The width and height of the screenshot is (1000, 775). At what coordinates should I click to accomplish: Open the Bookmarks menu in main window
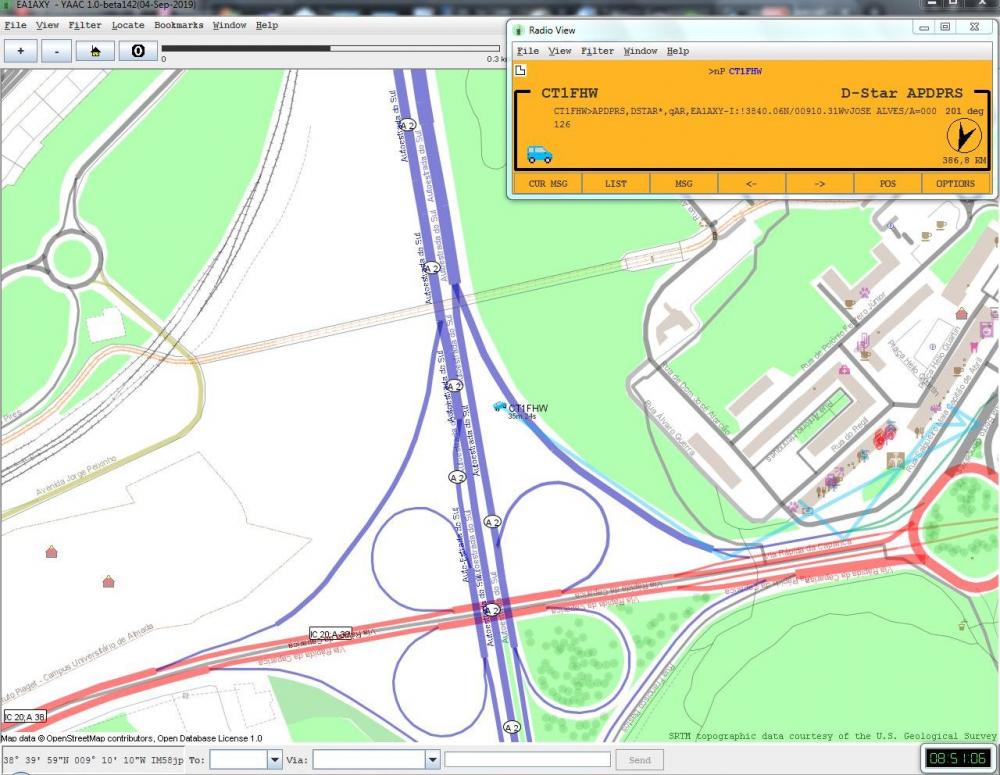coord(178,25)
